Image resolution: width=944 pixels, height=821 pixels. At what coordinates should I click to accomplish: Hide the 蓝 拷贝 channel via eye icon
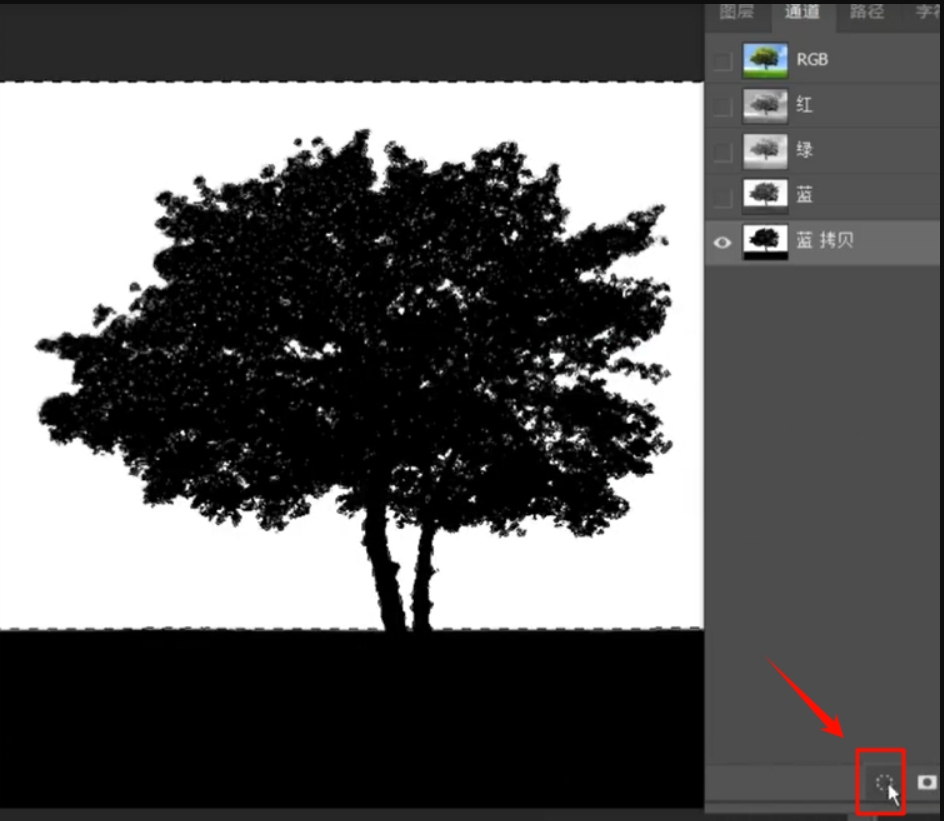point(722,242)
